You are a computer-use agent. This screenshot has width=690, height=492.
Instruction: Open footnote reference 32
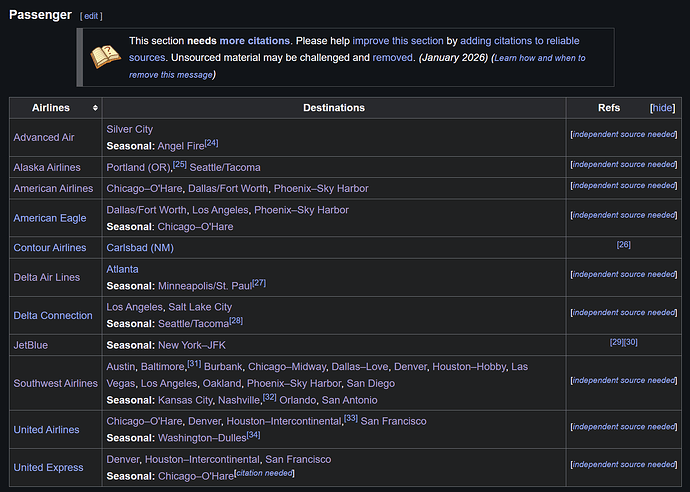tap(270, 397)
